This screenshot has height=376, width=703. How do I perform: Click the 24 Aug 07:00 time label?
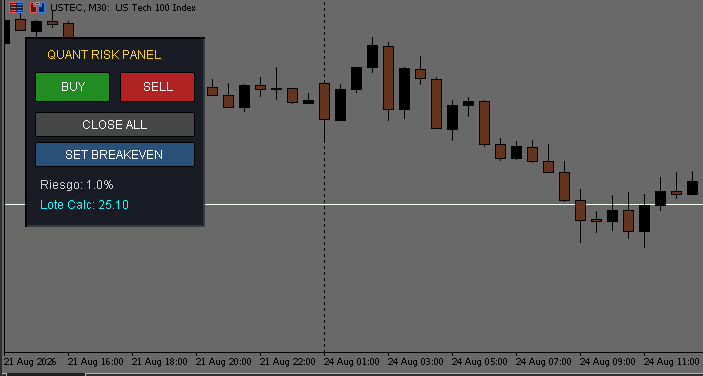click(544, 362)
